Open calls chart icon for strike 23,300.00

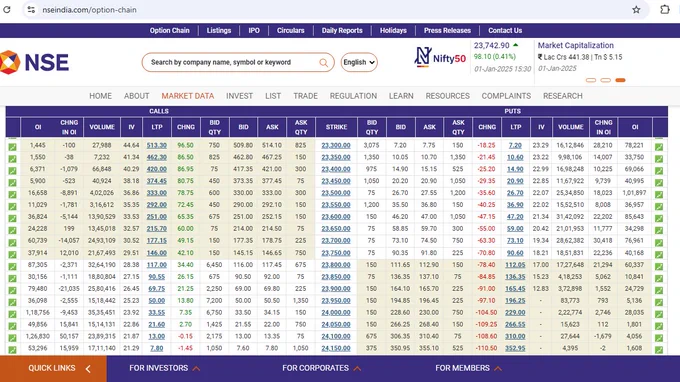[13, 147]
